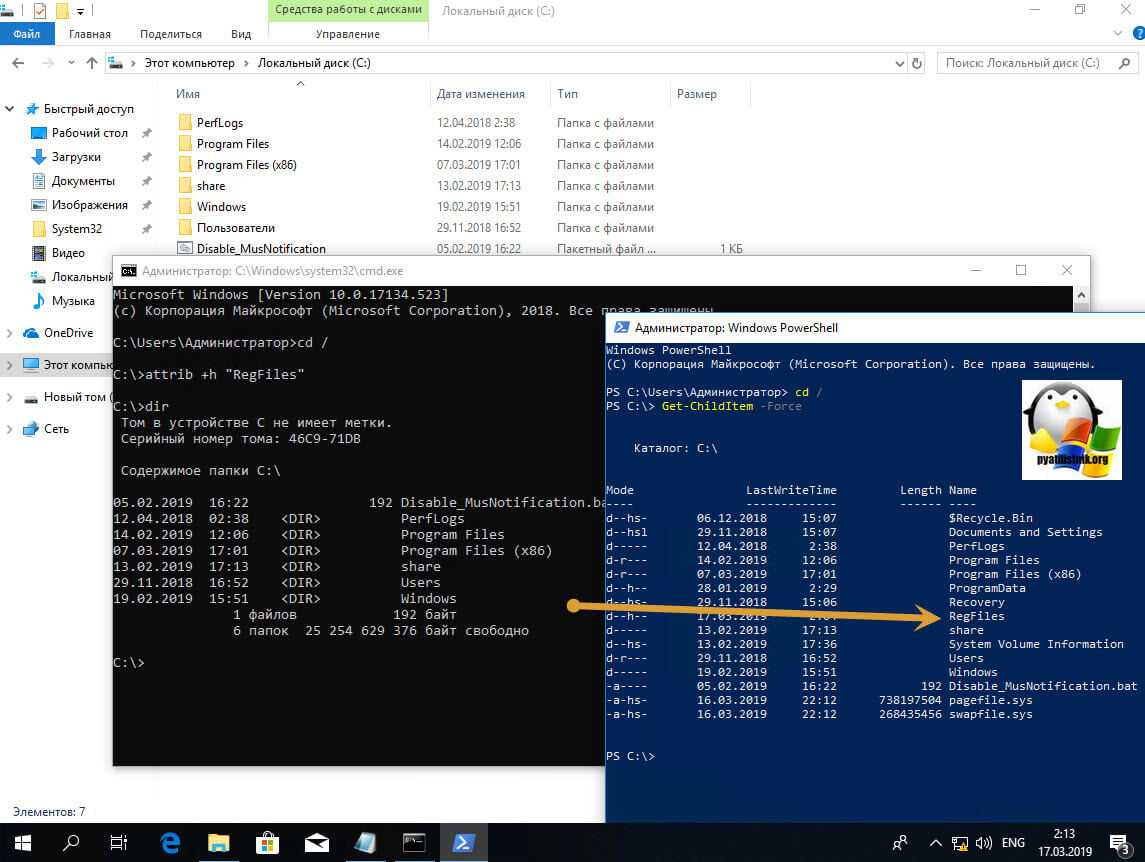The width and height of the screenshot is (1145, 862).
Task: Click the search box for Локальный диск (C:)
Action: coord(1030,63)
